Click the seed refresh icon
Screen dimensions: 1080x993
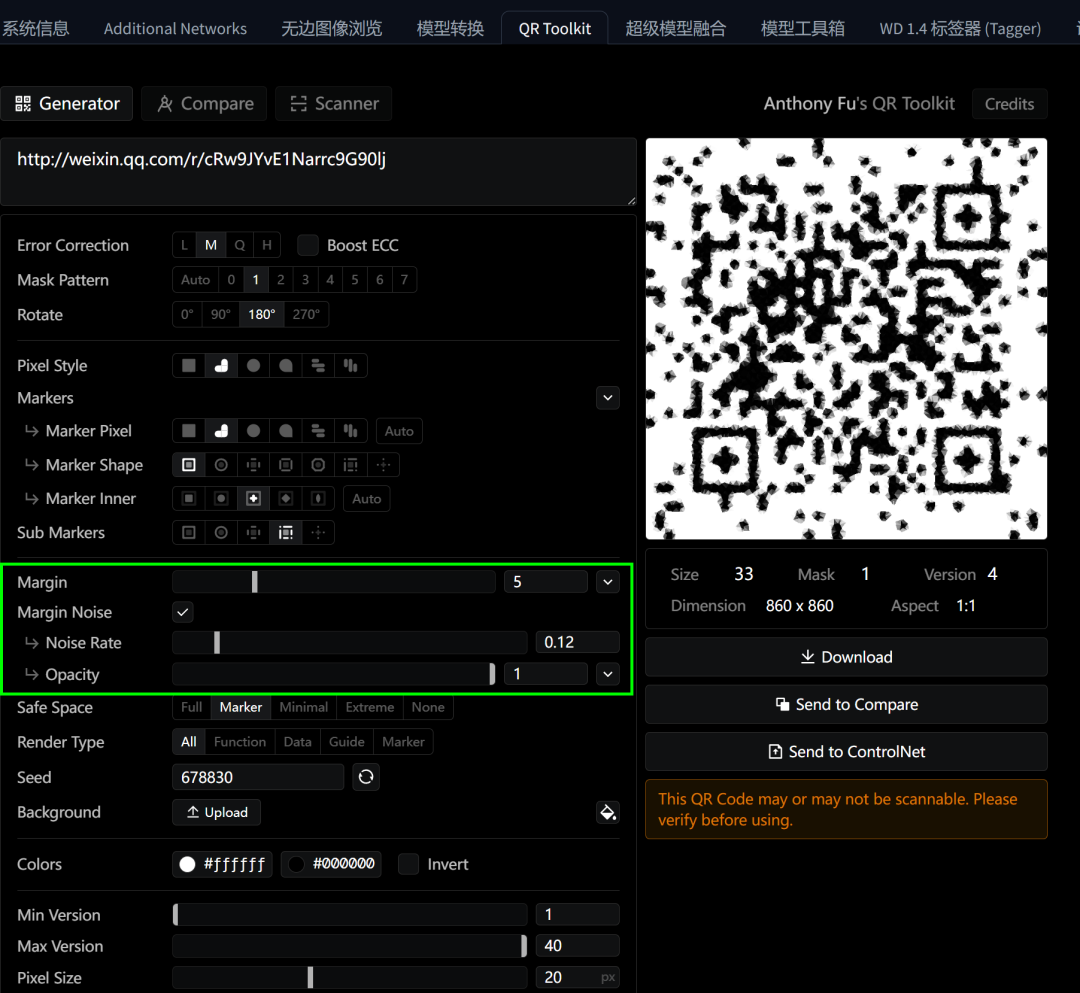pos(366,777)
